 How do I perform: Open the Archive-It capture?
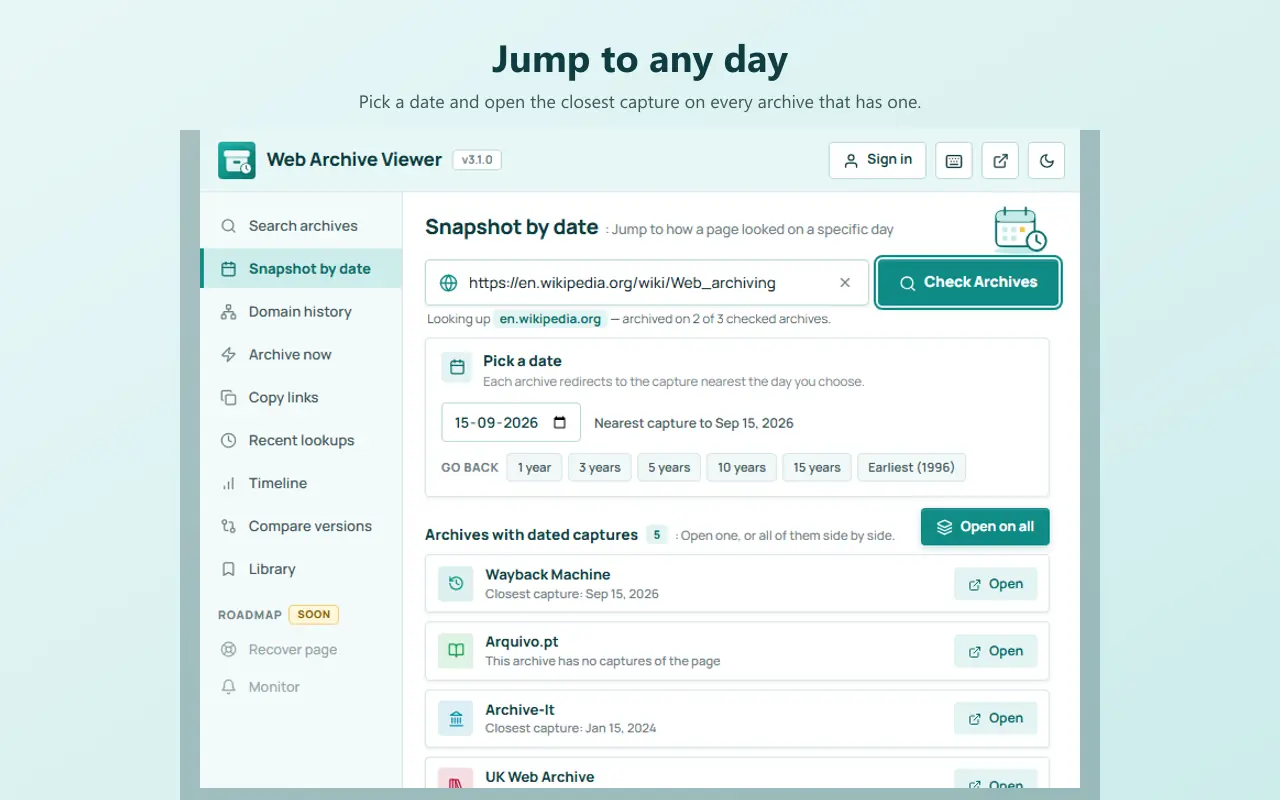tap(995, 718)
